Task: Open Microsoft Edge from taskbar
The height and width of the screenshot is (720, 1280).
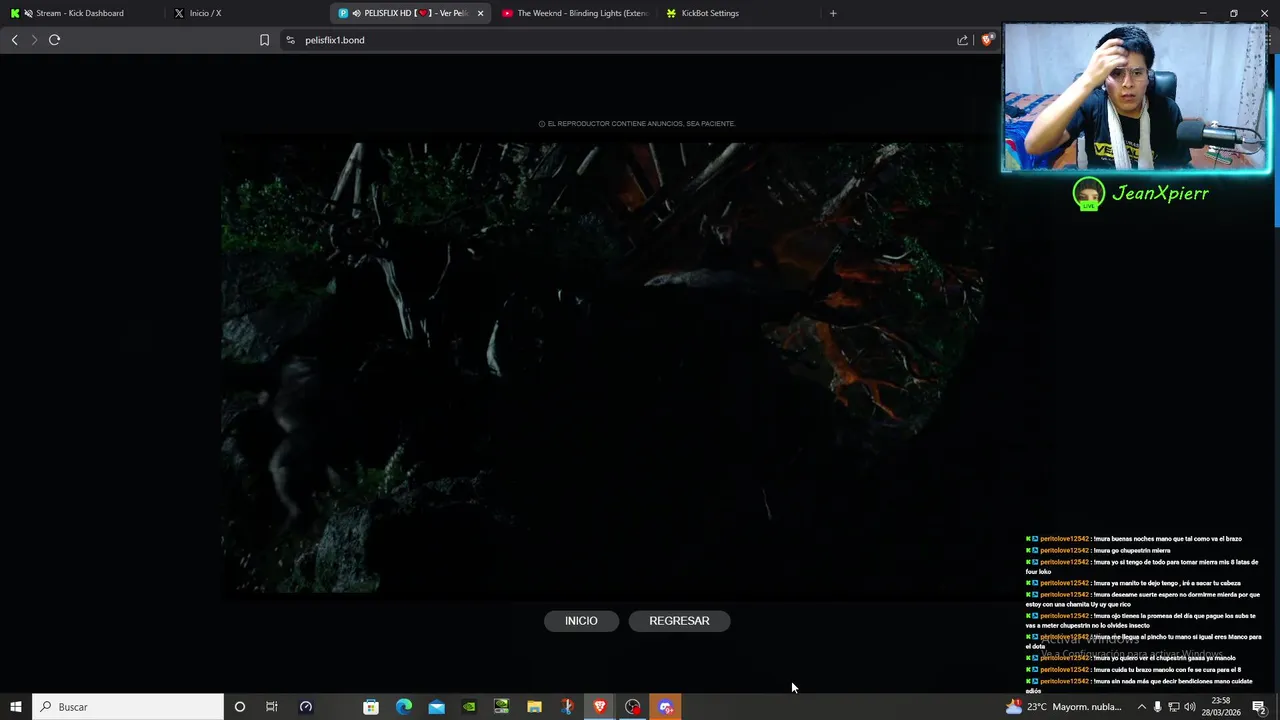Action: (x=404, y=707)
